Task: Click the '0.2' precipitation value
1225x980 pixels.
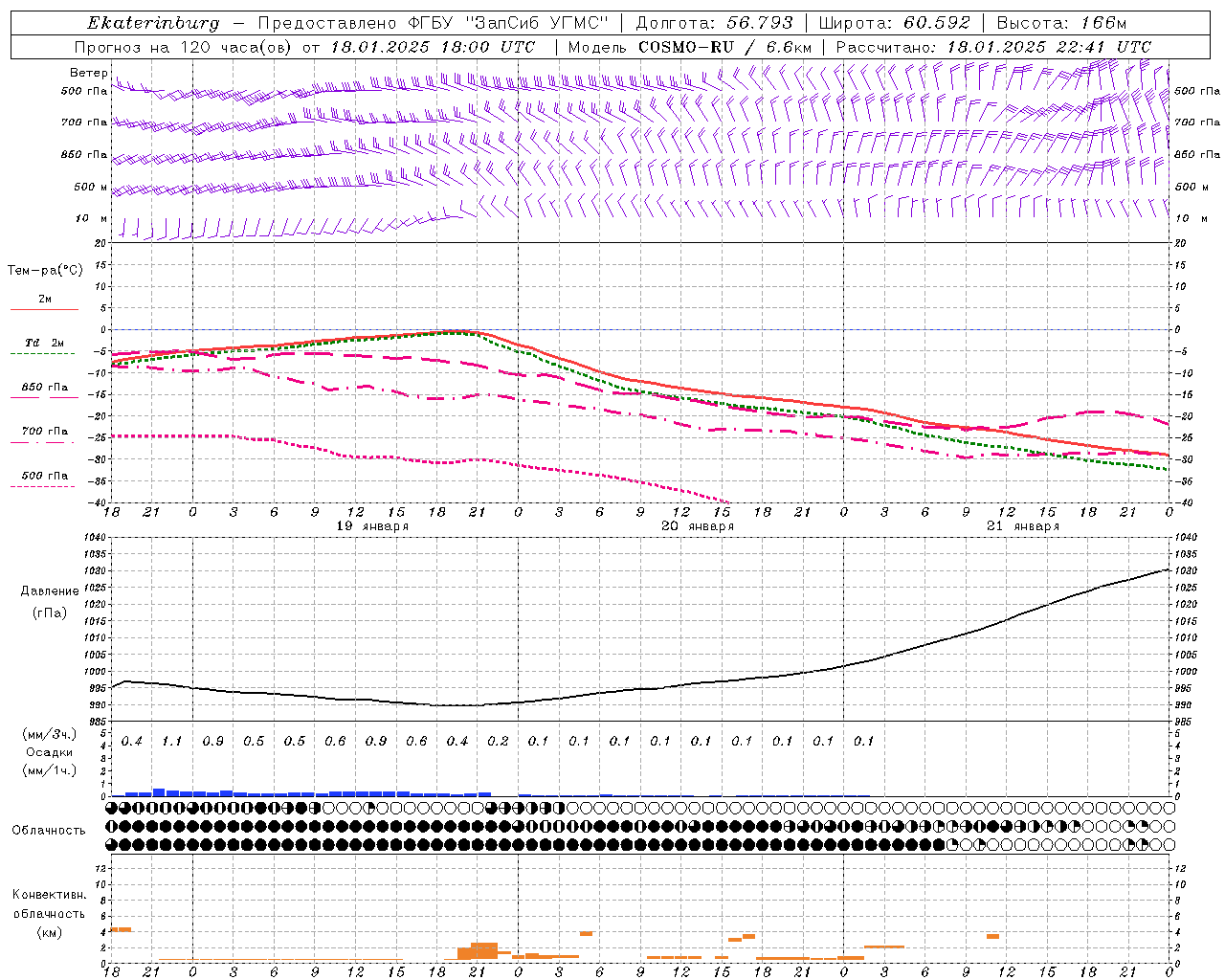Action: (498, 742)
